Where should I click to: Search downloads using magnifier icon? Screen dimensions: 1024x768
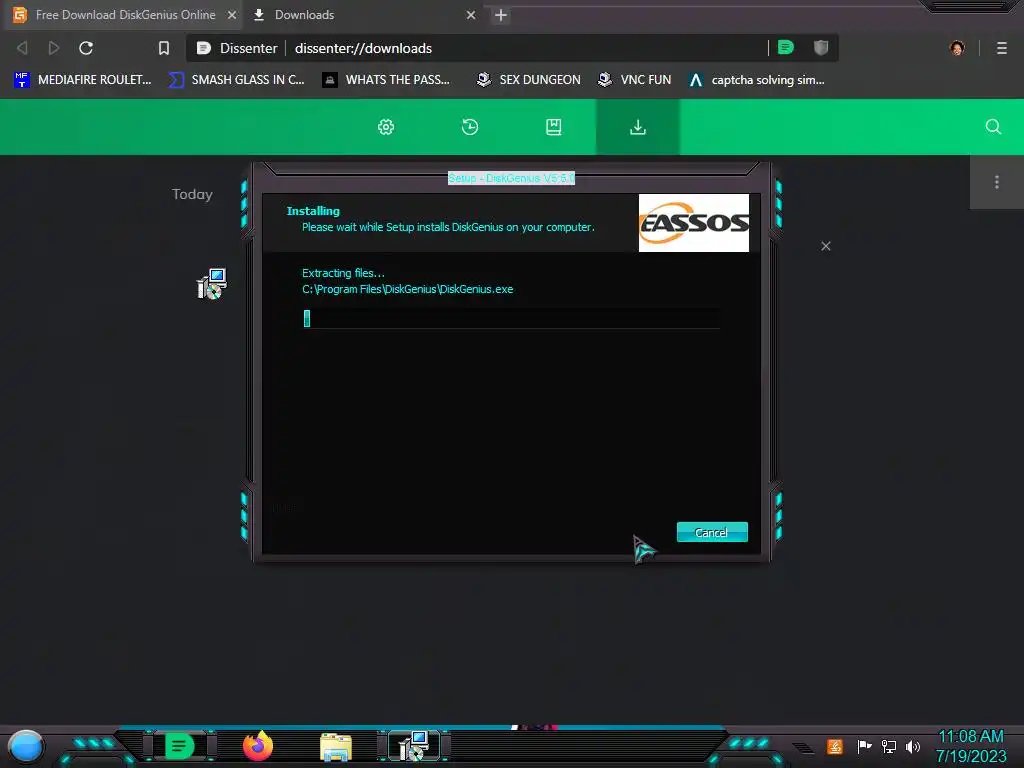(993, 127)
